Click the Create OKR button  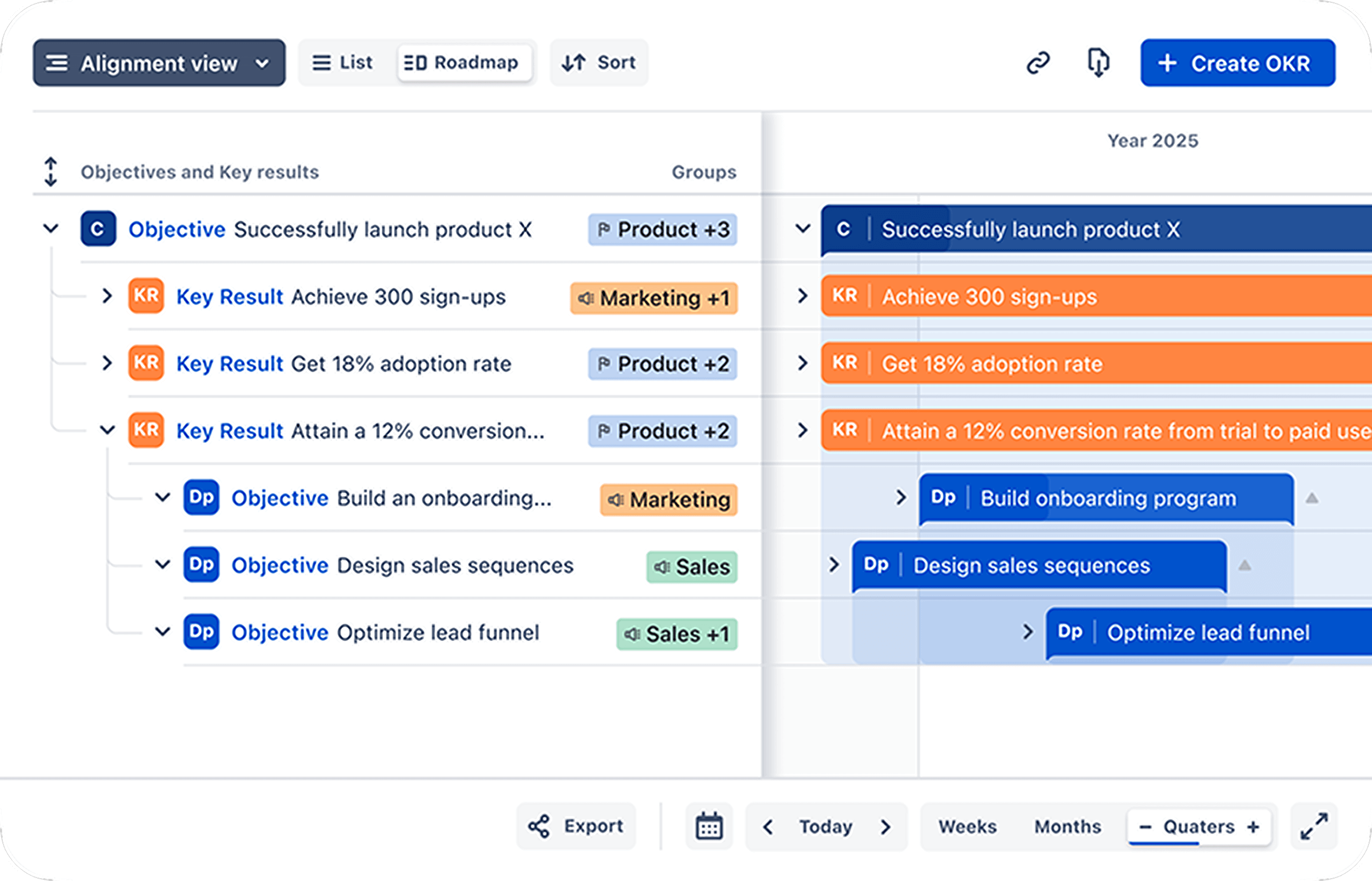[1238, 63]
